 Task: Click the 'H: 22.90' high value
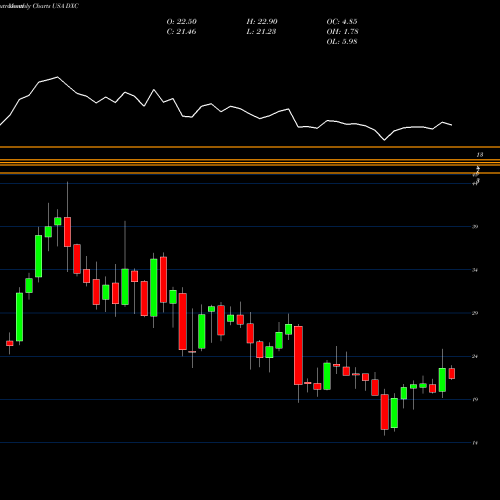262,22
